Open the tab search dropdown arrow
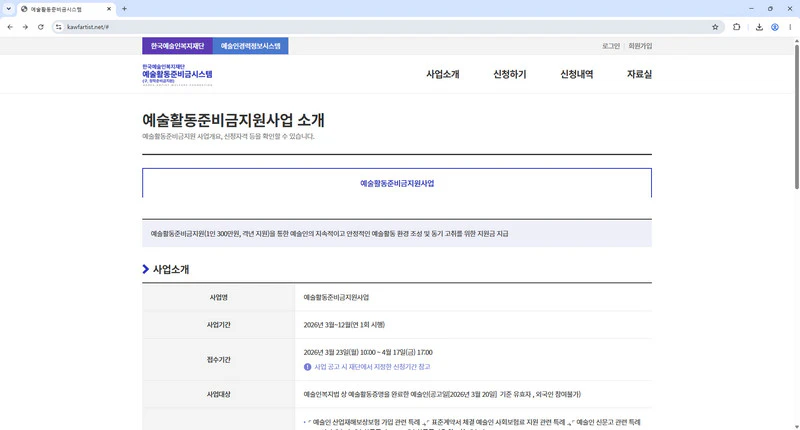800x430 pixels. point(8,9)
